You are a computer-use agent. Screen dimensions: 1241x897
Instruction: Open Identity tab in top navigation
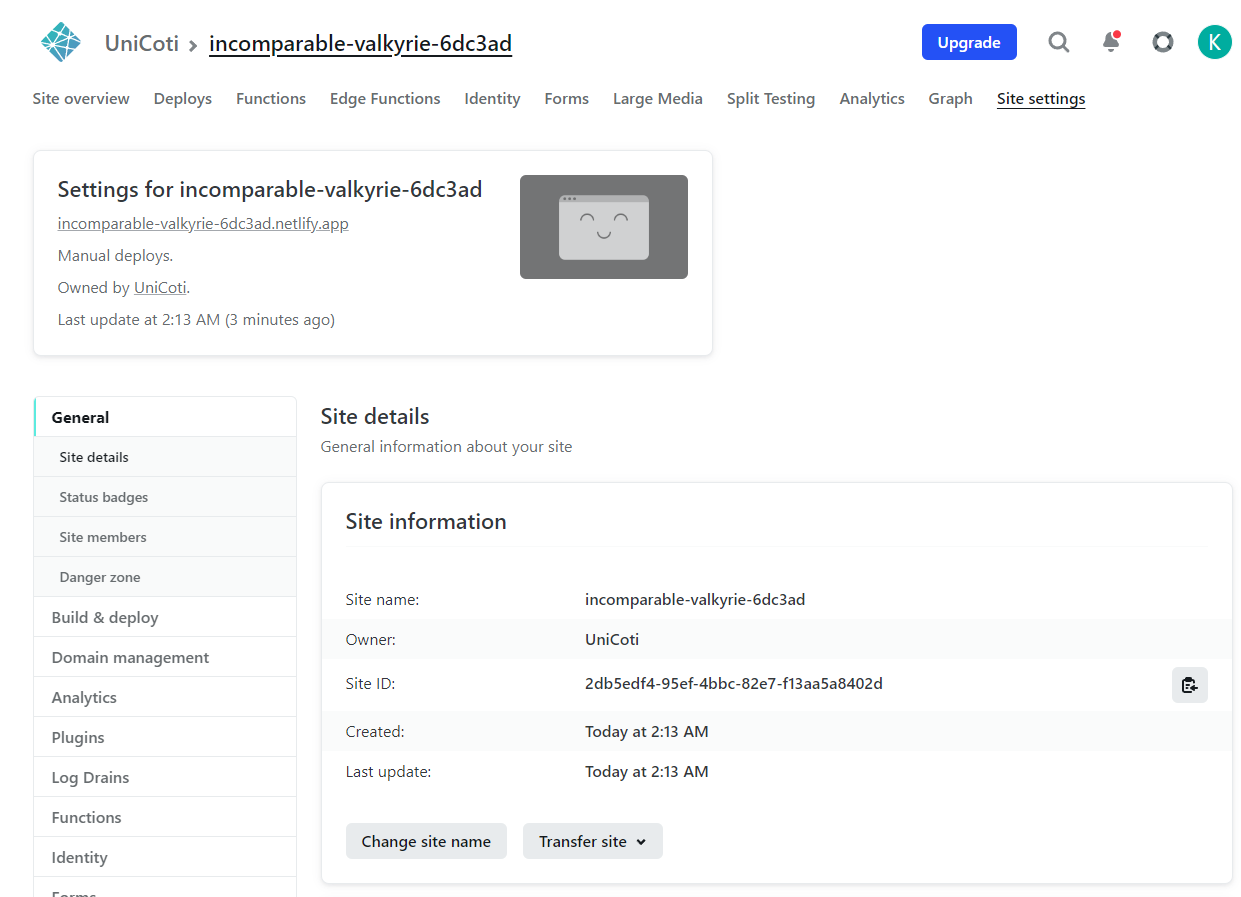(x=492, y=99)
